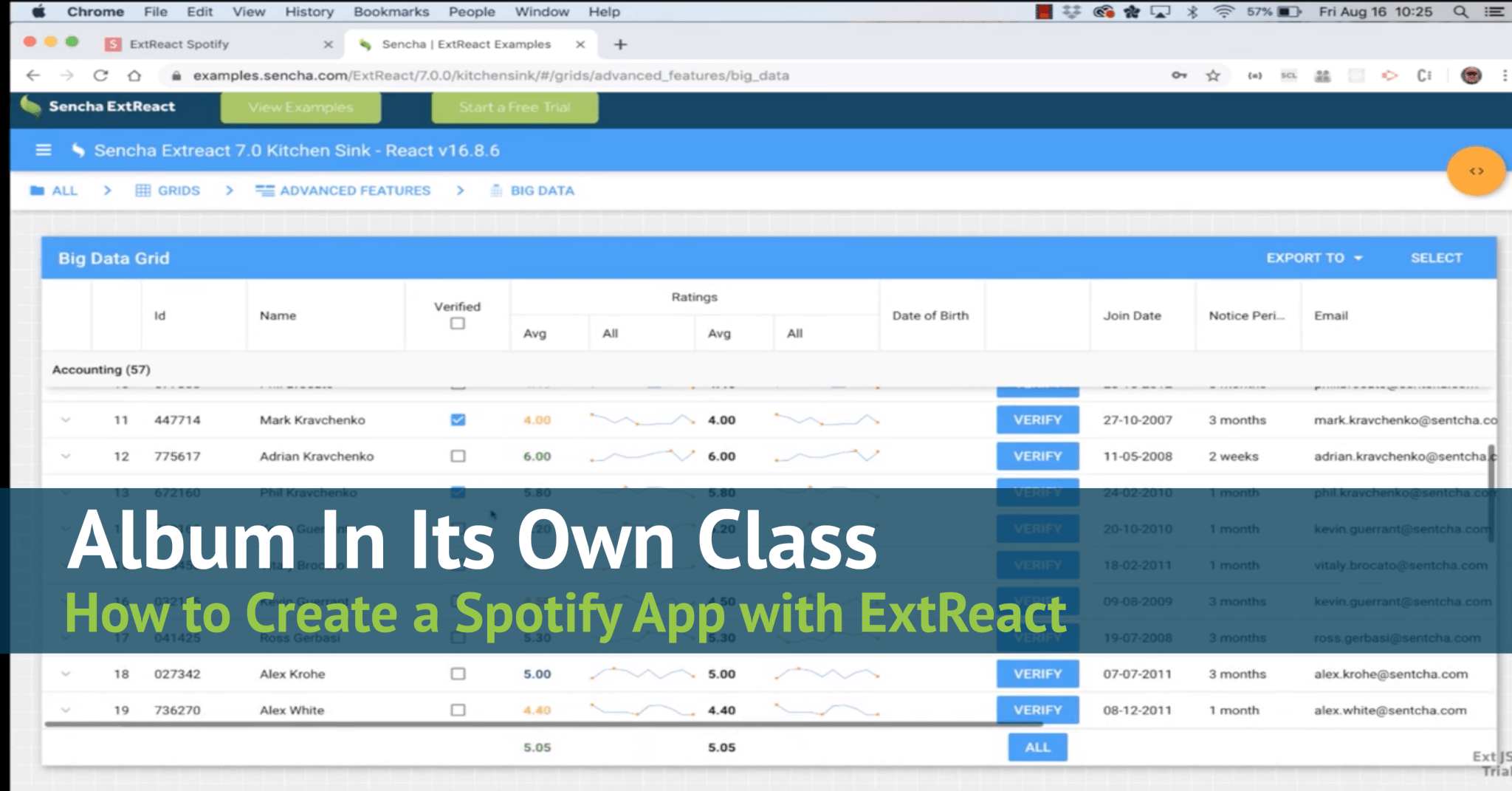
Task: Go to GRIDS breadcrumb link
Action: click(x=168, y=191)
